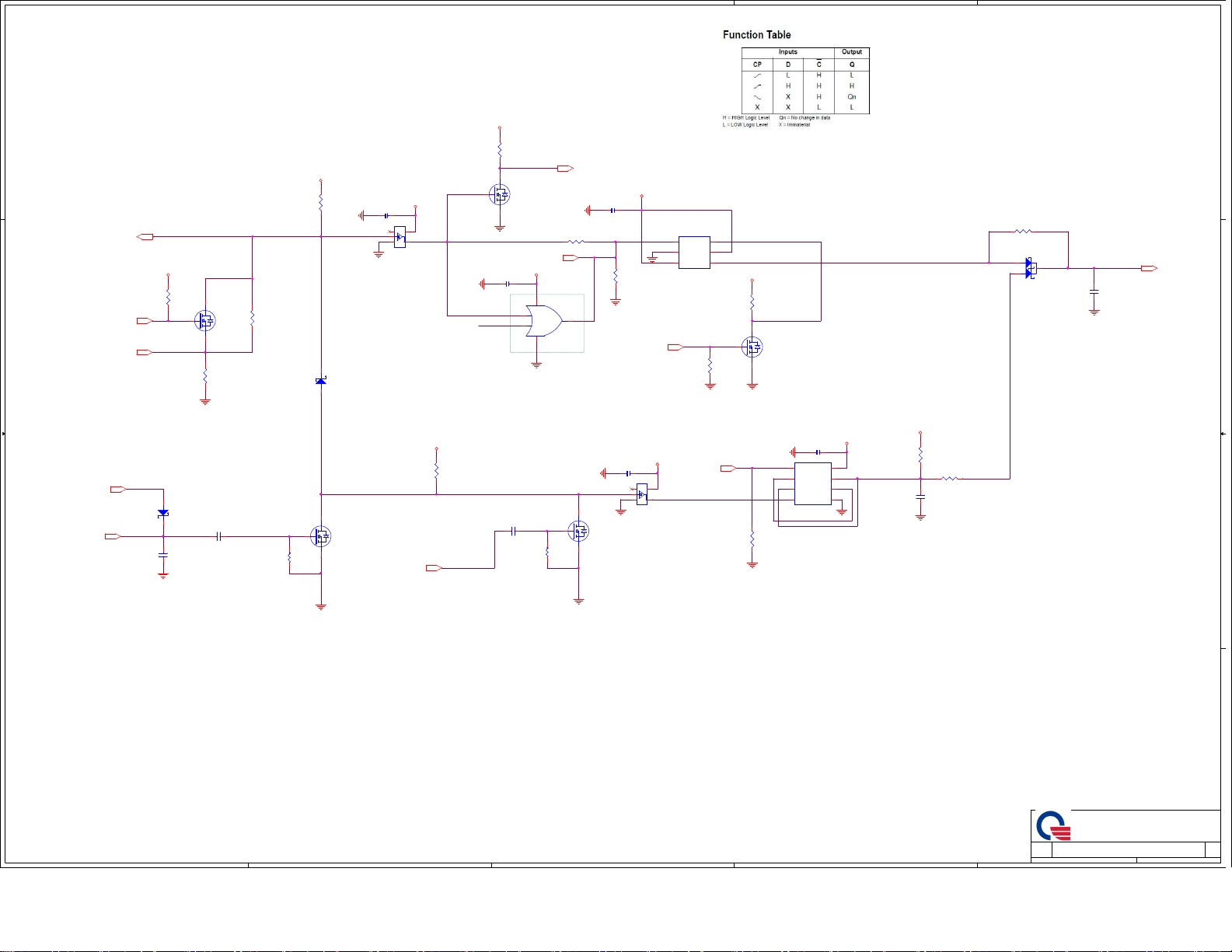Click the "D" column header
The width and height of the screenshot is (1232, 952).
[788, 65]
